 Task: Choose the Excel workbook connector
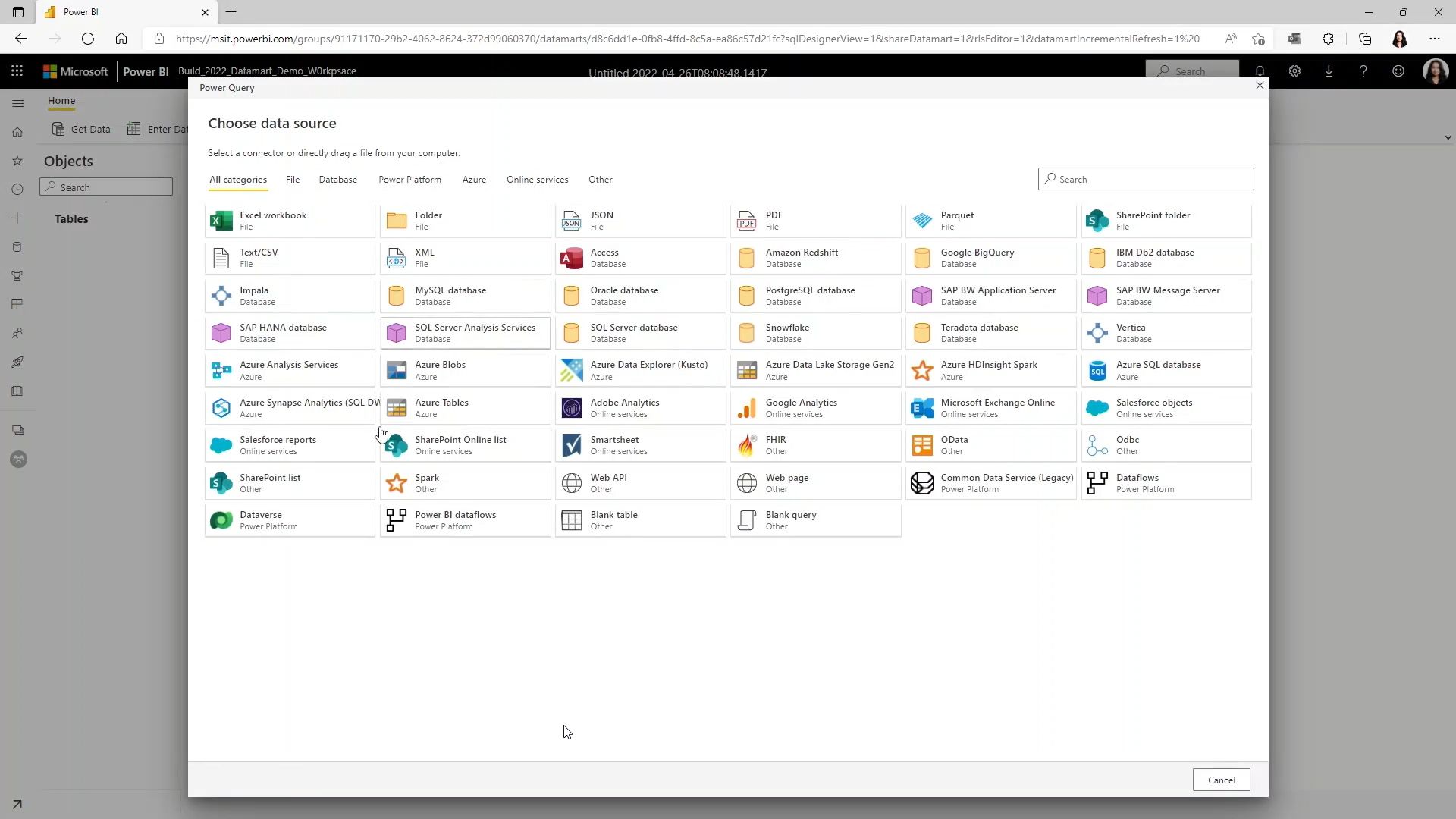(290, 221)
